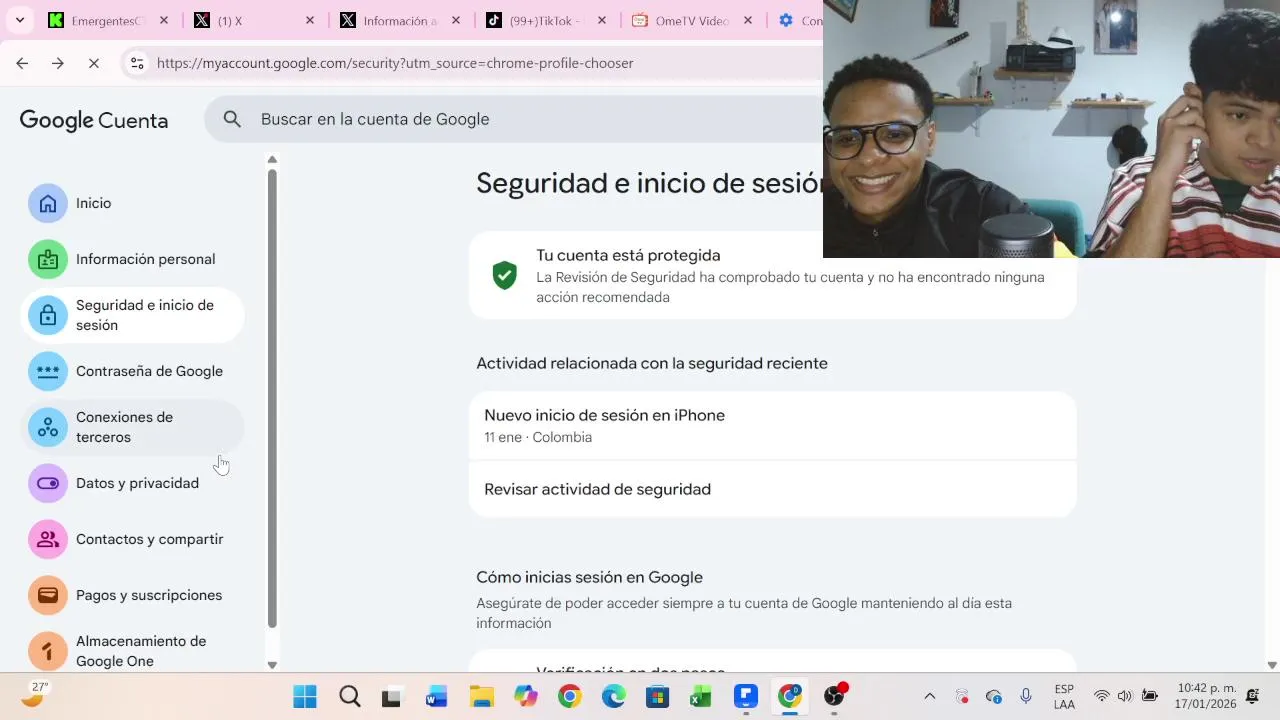
Task: Expand the tab search dropdown arrow
Action: (19, 20)
